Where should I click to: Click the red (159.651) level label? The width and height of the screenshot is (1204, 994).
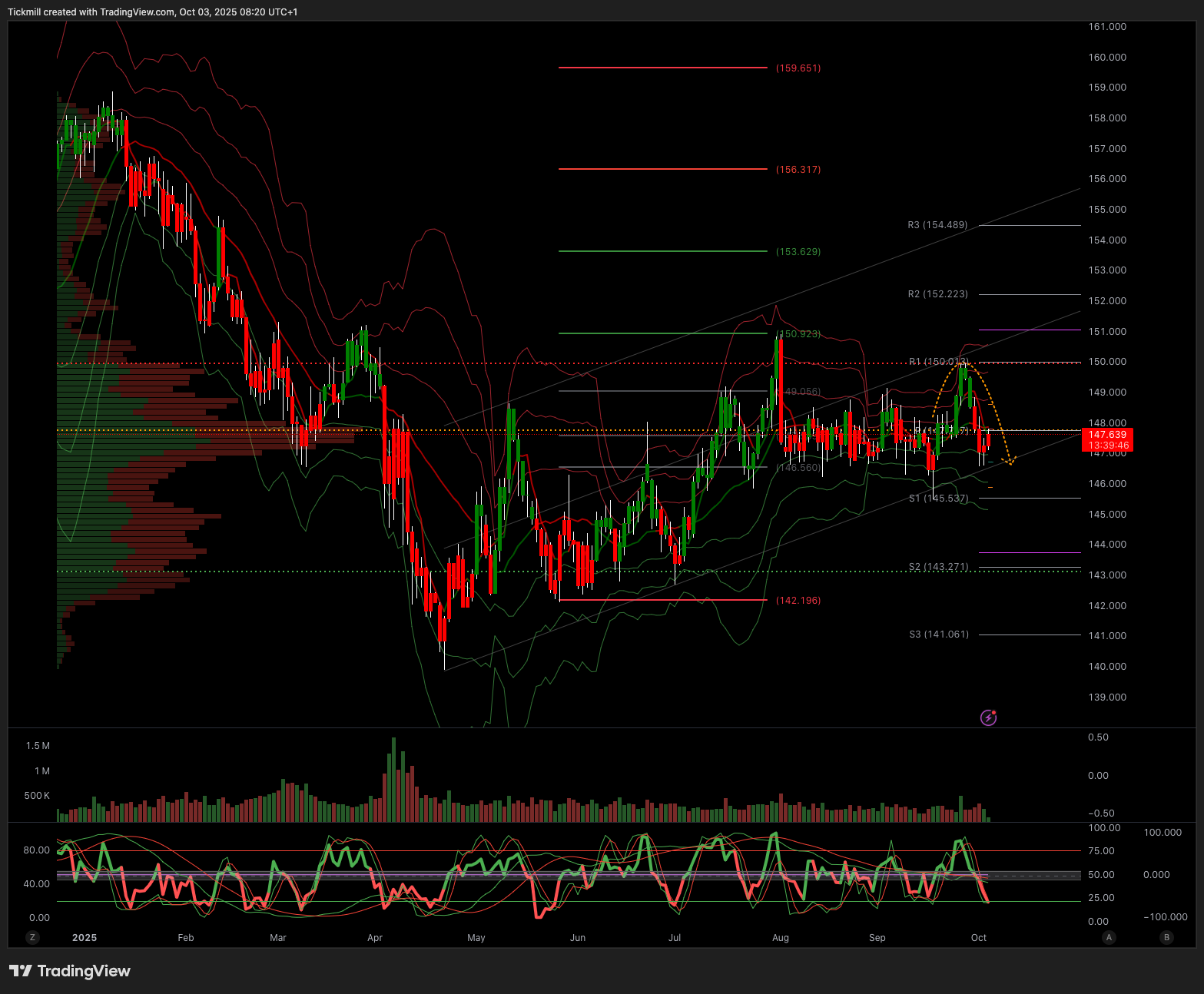point(798,68)
